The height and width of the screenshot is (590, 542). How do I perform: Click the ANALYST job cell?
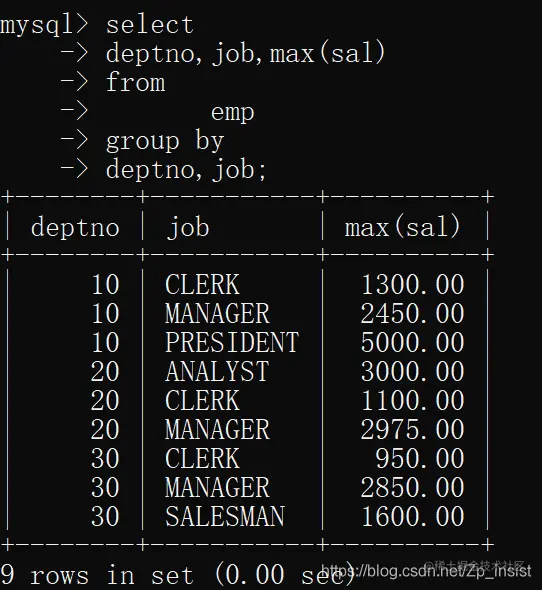217,371
